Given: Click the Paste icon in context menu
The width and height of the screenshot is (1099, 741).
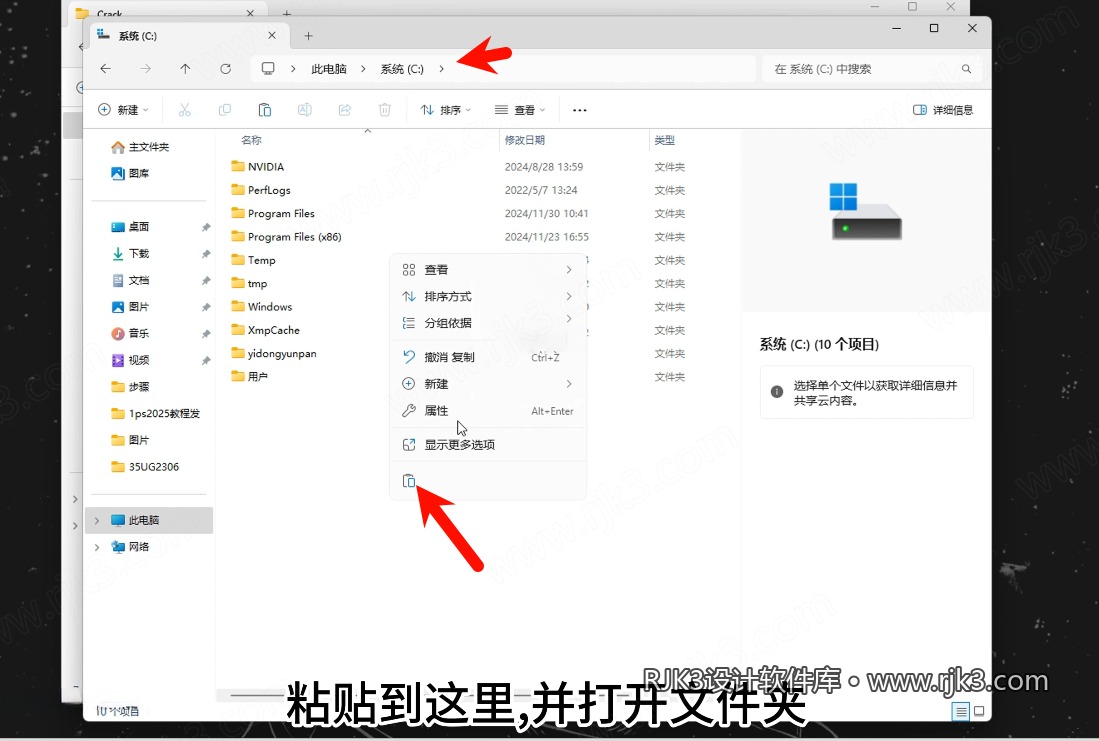Looking at the screenshot, I should coord(409,481).
